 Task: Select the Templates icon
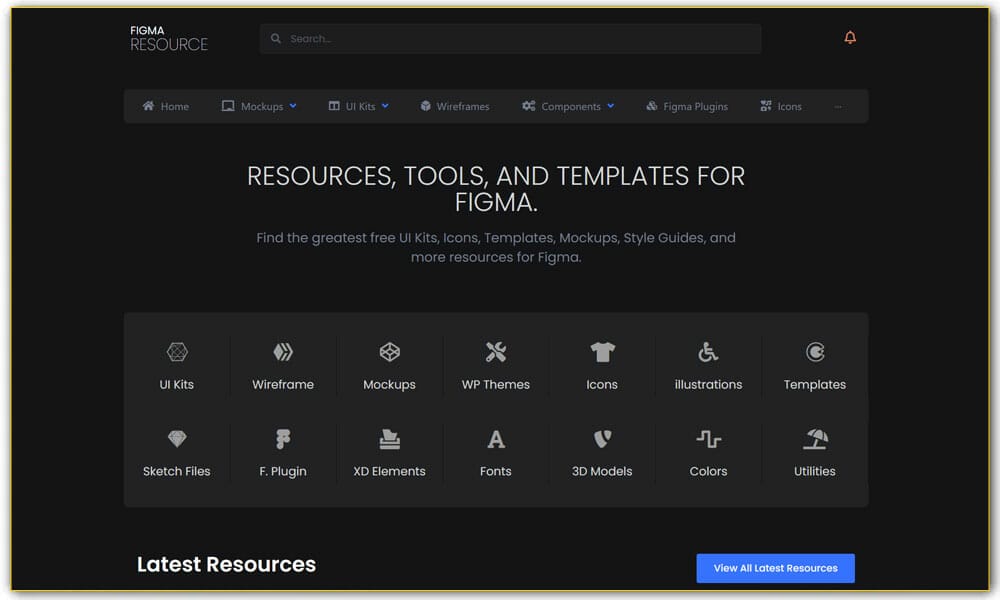pos(814,352)
